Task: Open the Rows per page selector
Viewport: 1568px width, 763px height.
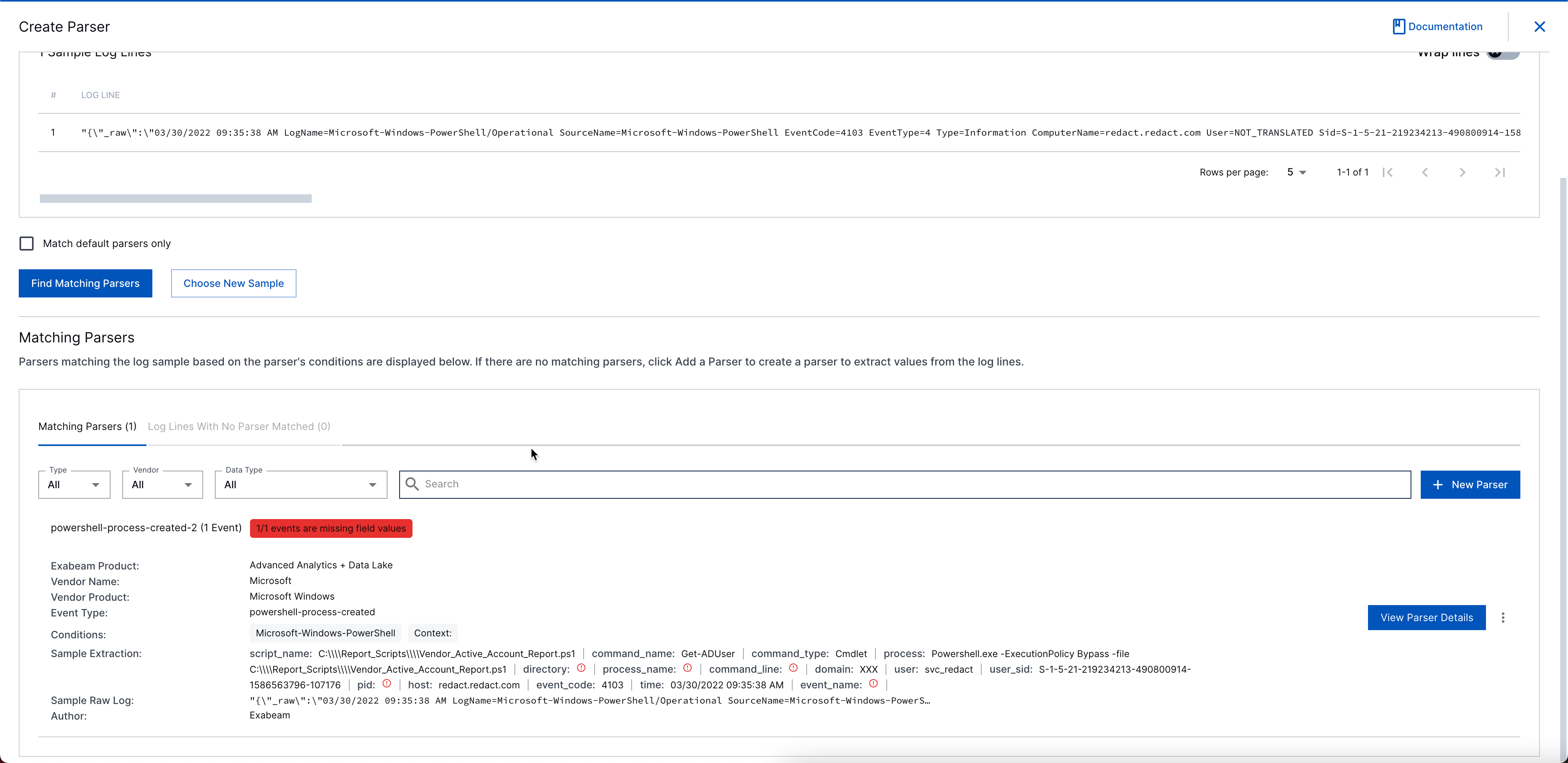Action: click(1297, 172)
